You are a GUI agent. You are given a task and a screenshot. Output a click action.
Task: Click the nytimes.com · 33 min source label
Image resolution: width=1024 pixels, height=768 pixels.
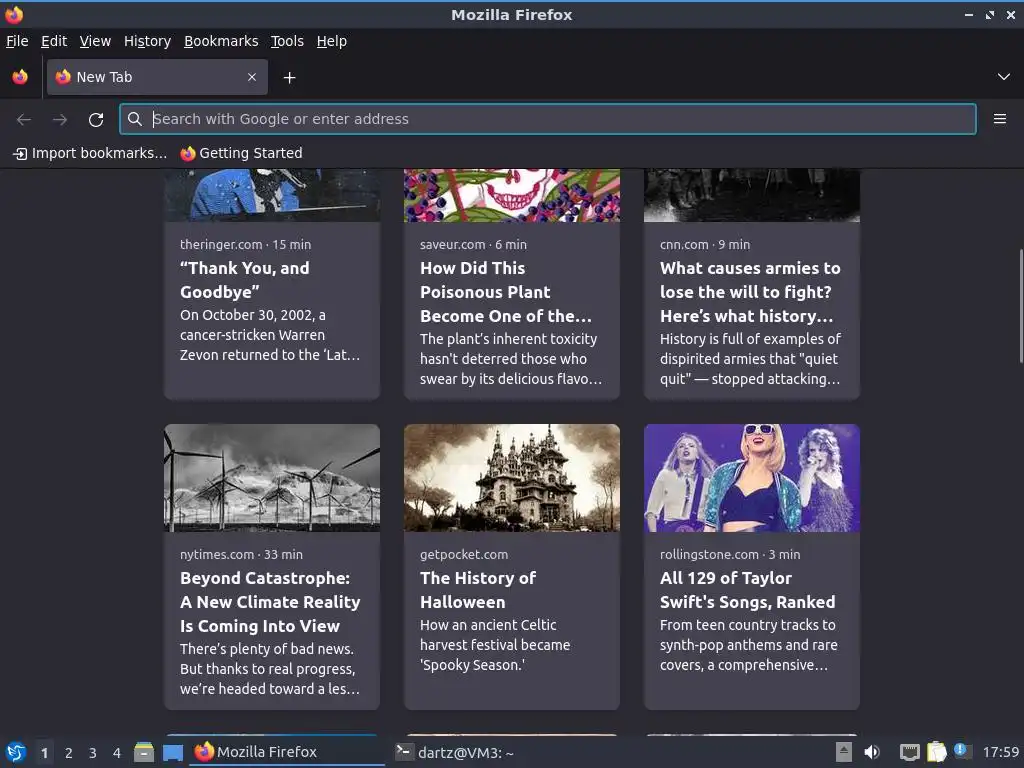coord(241,554)
